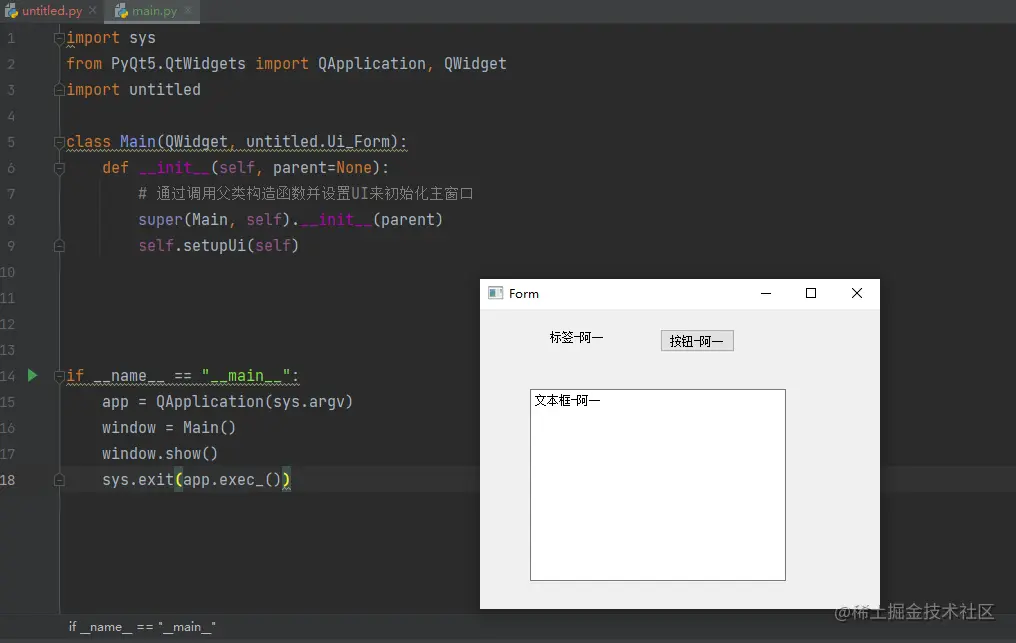Close the untitled.py tab
Image resolution: width=1016 pixels, height=643 pixels.
(93, 10)
